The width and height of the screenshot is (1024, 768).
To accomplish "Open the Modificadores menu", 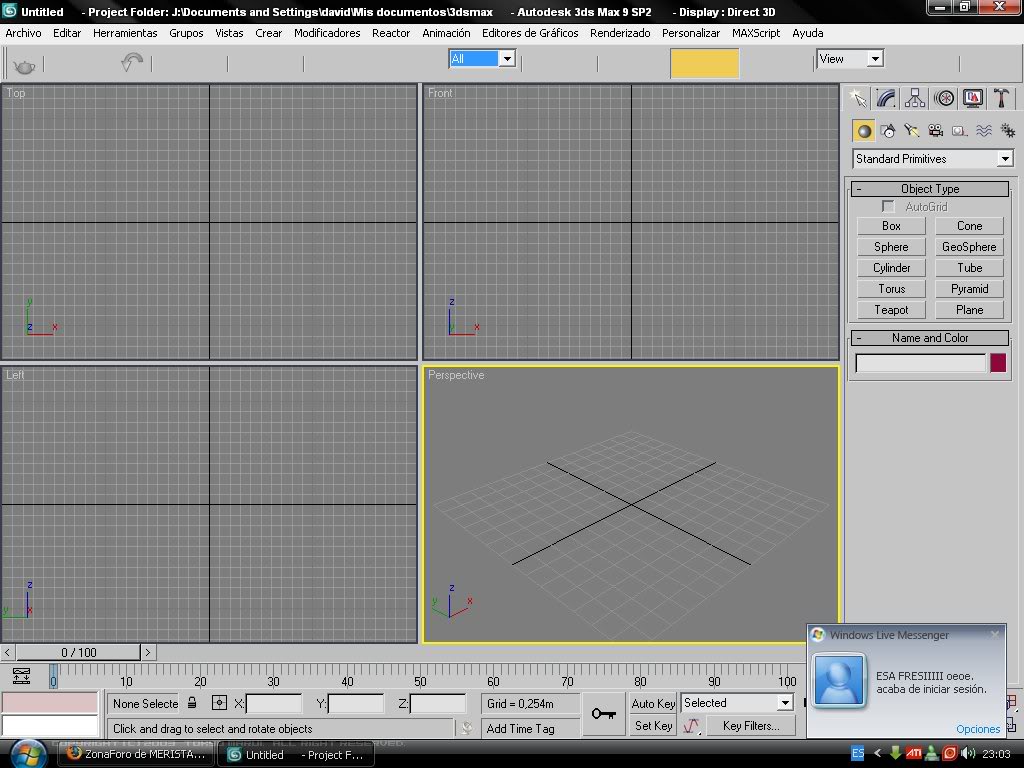I will coord(327,33).
